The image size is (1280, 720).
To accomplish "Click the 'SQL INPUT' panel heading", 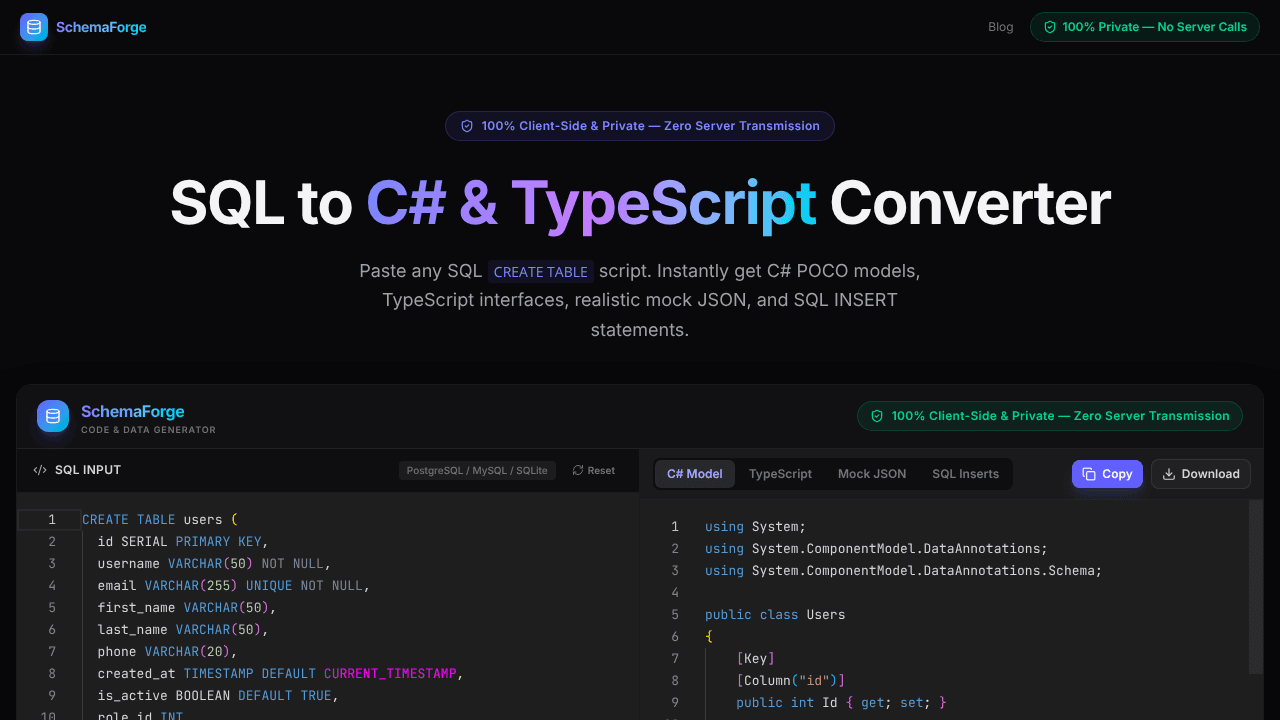I will 88,470.
